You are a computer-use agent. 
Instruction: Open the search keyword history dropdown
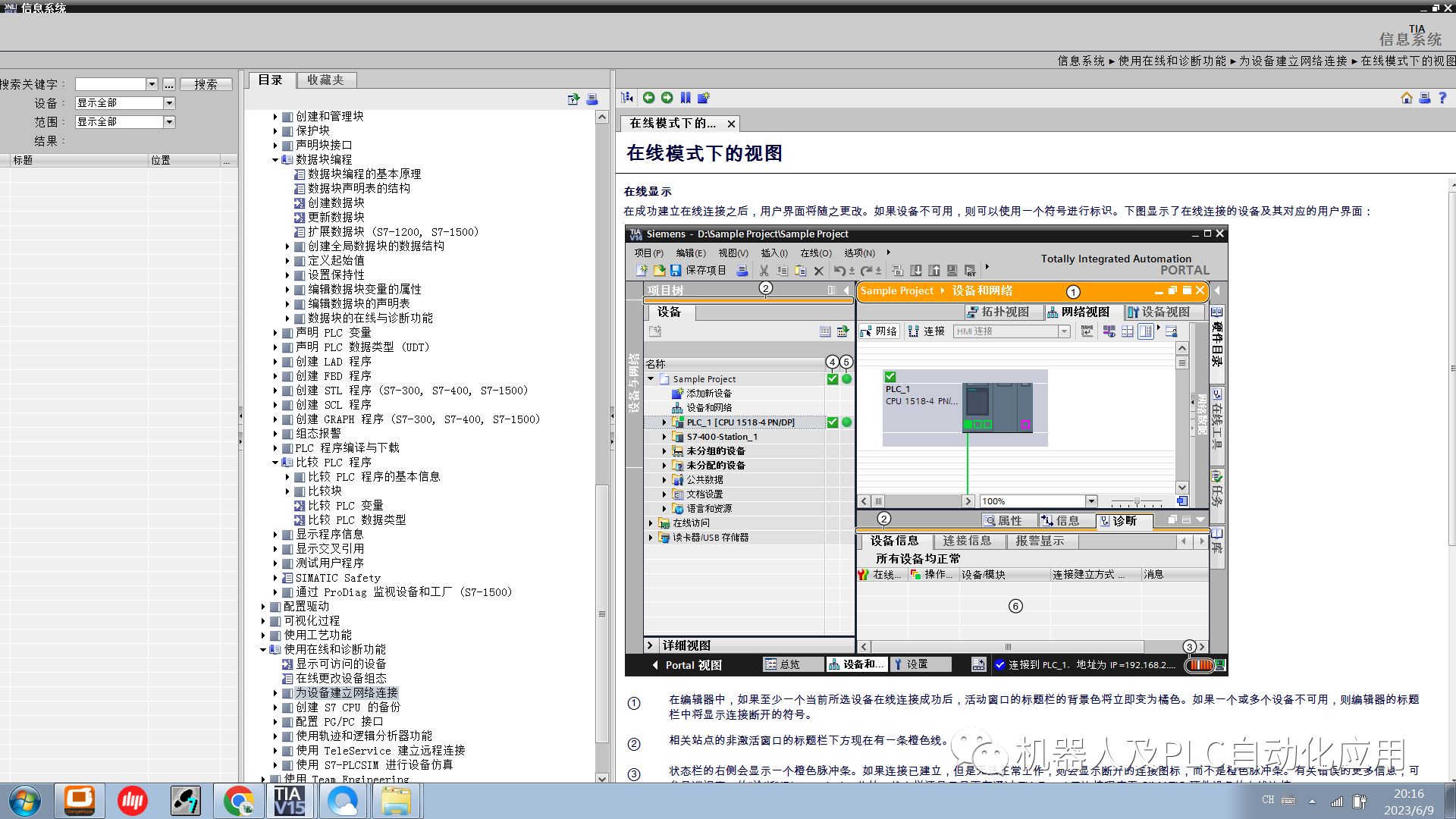(152, 84)
